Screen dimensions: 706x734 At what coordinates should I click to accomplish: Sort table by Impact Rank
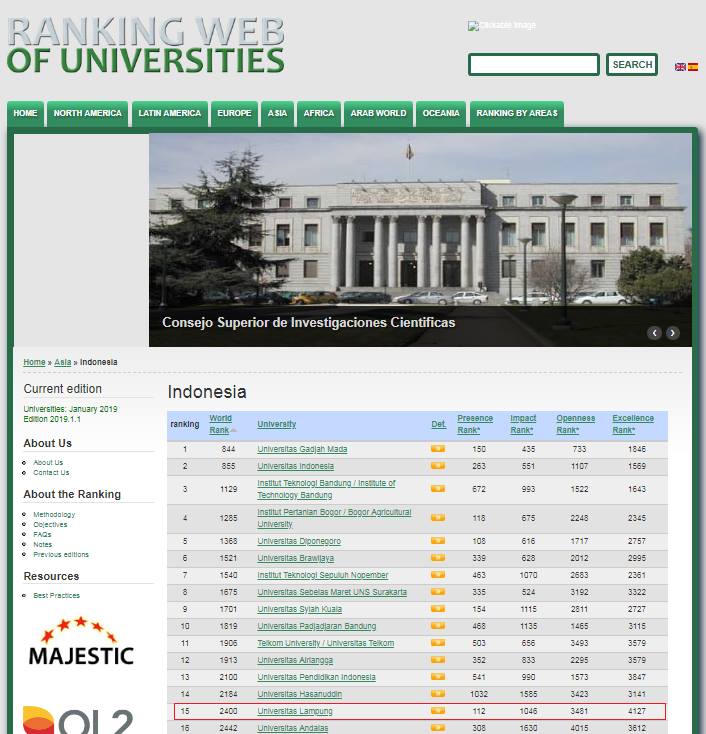coord(523,424)
